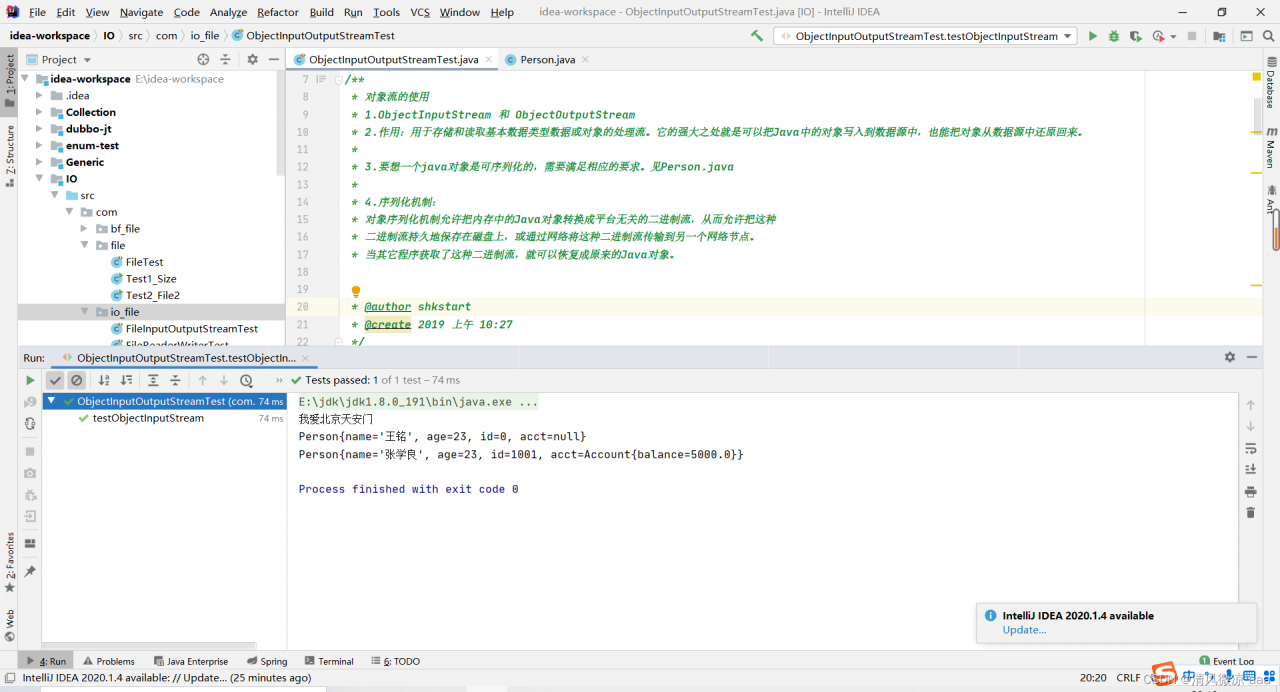Open the File menu
The image size is (1280, 692).
[37, 12]
